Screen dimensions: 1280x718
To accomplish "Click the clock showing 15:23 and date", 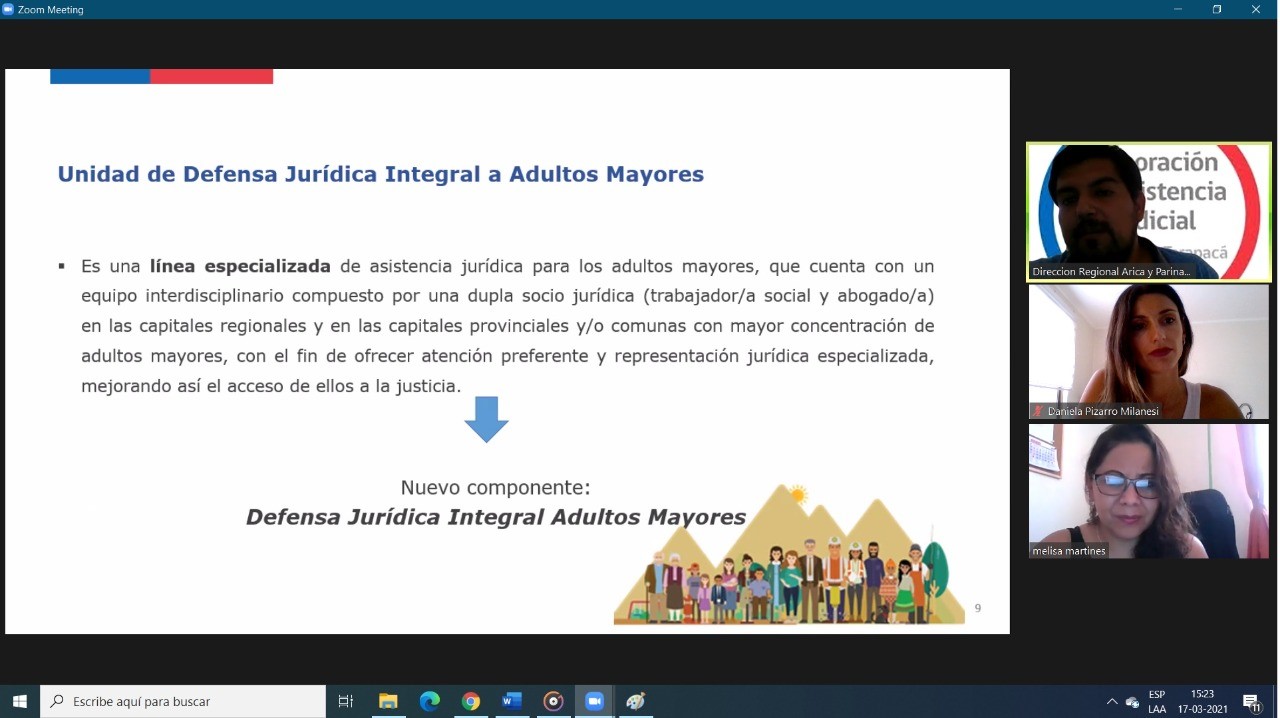I will click(x=1202, y=701).
